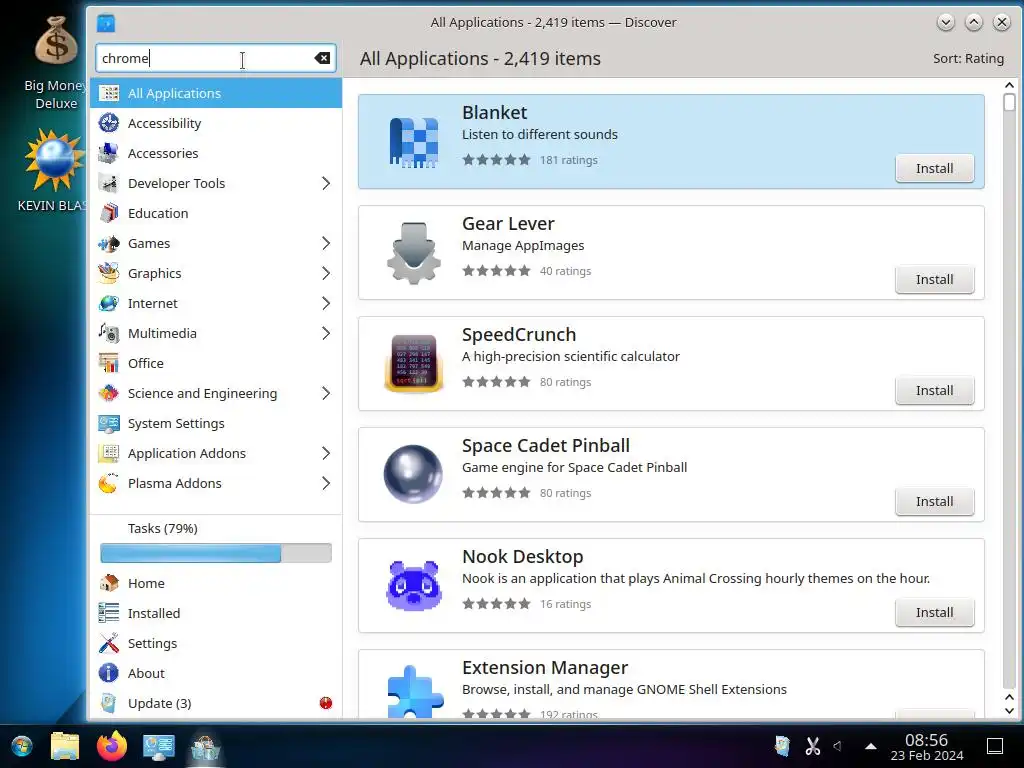Open the Big Money Deluxe desktop icon

point(55,63)
